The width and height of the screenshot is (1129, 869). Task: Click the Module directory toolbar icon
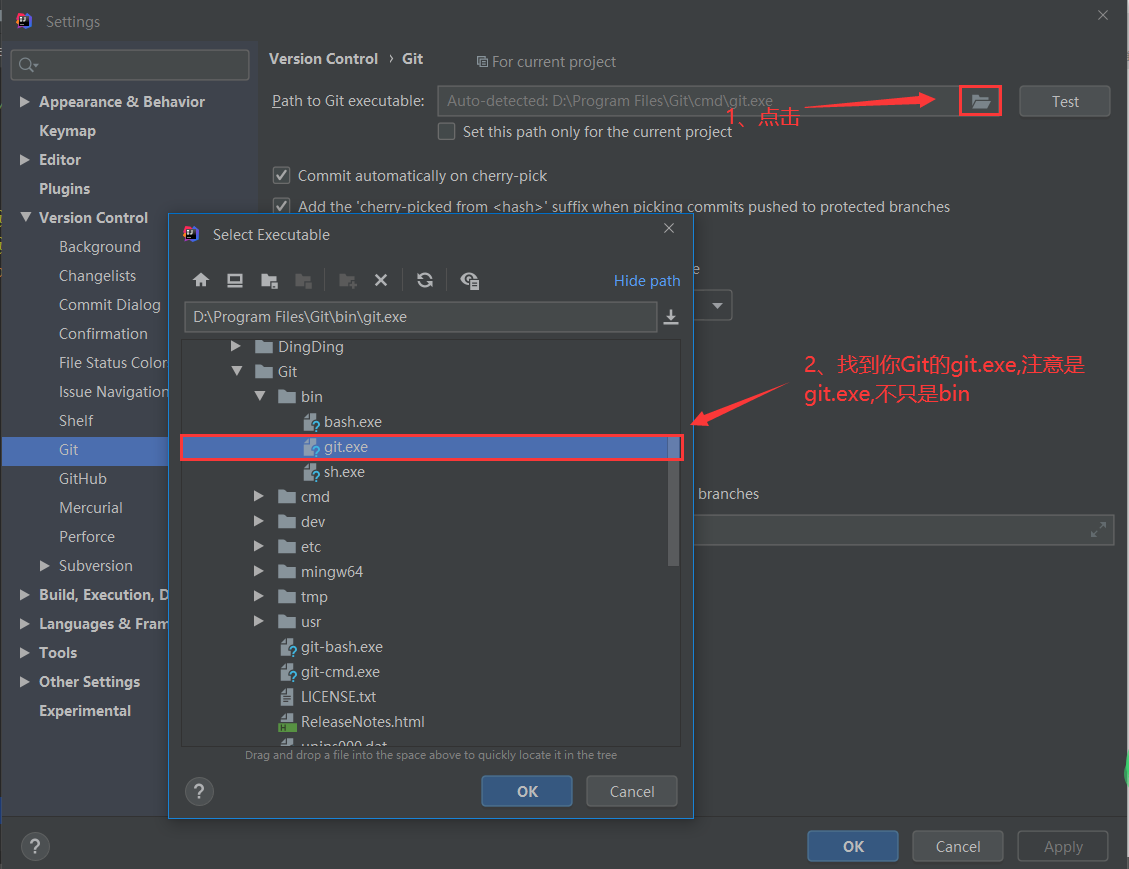coord(303,280)
